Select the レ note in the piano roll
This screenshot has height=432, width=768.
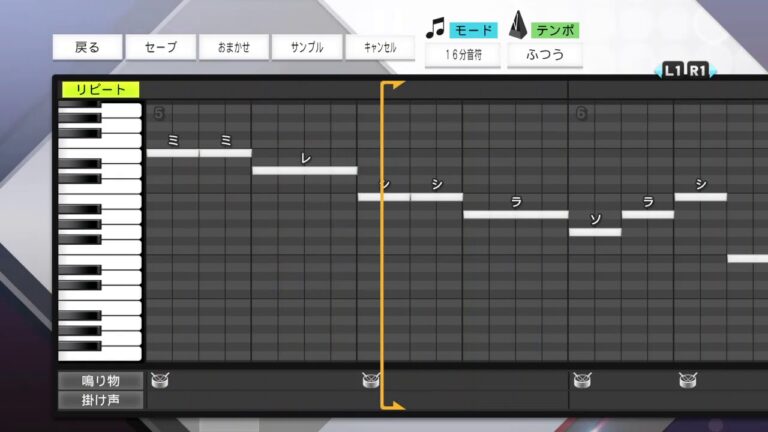(305, 170)
